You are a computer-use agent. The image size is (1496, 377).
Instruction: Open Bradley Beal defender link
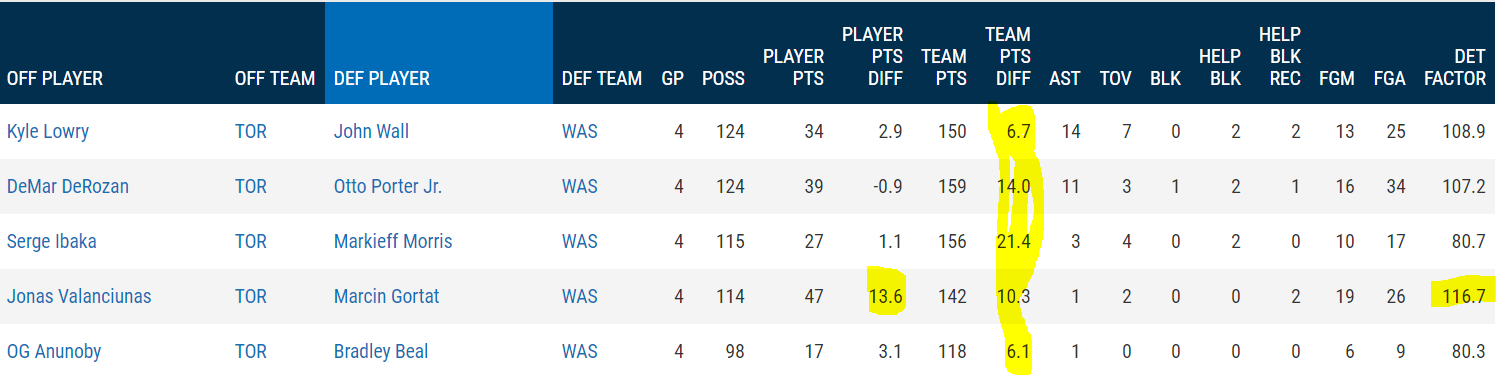click(x=381, y=351)
